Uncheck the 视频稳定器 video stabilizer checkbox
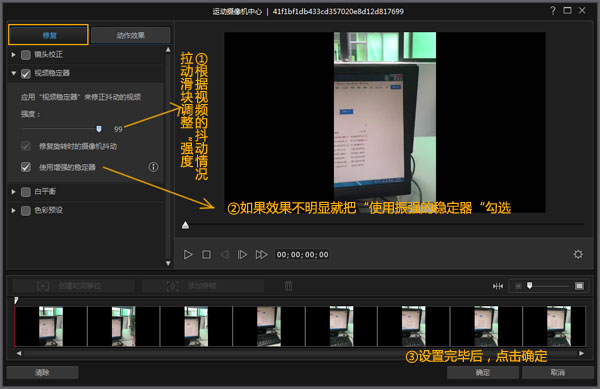600x389 pixels. [x=26, y=74]
